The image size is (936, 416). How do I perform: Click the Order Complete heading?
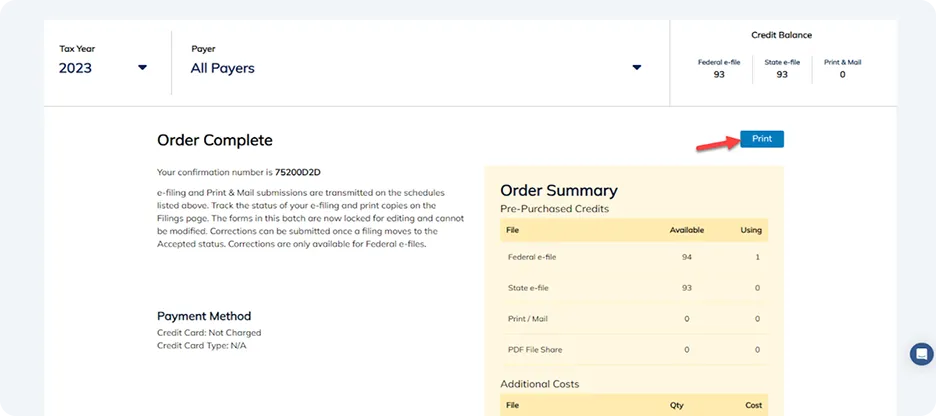click(215, 140)
